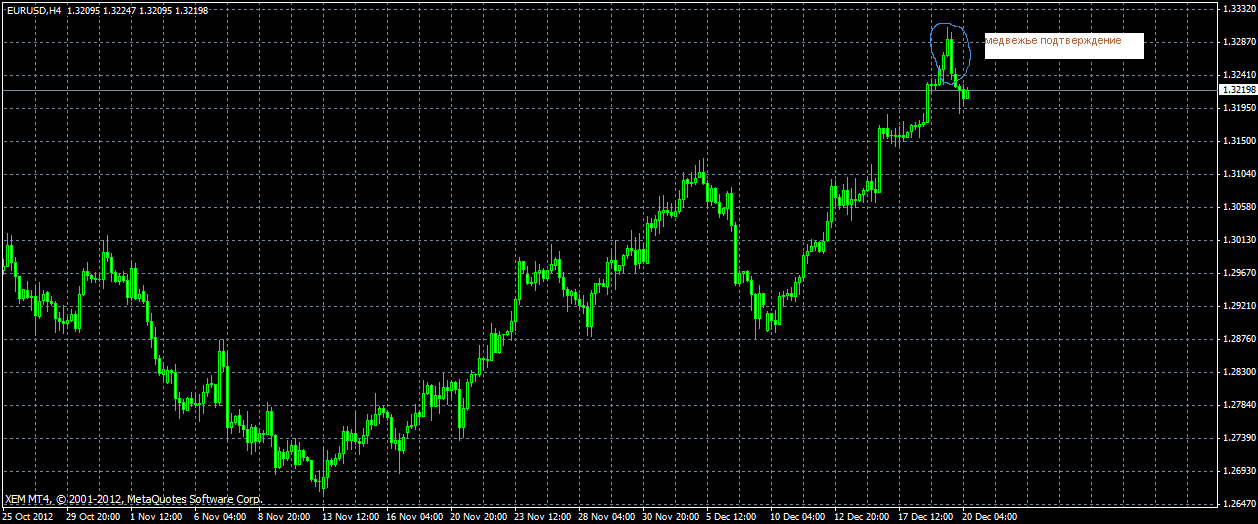The width and height of the screenshot is (1258, 524).
Task: Click the 1.32870 price axis label
Action: [x=1238, y=42]
